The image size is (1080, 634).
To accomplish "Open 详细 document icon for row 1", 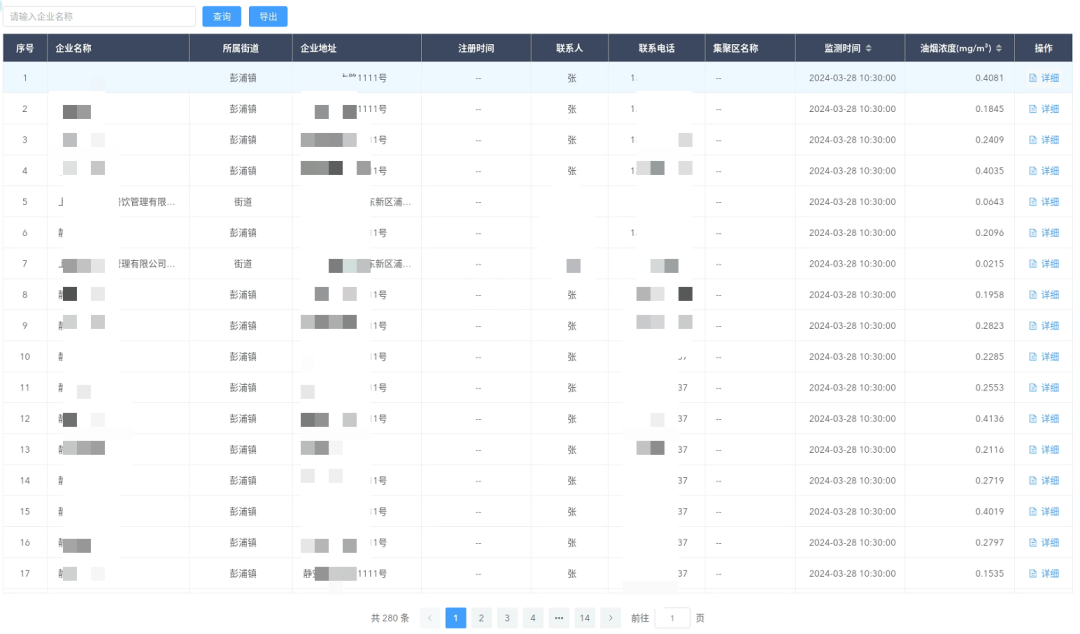I will pyautogui.click(x=1033, y=78).
